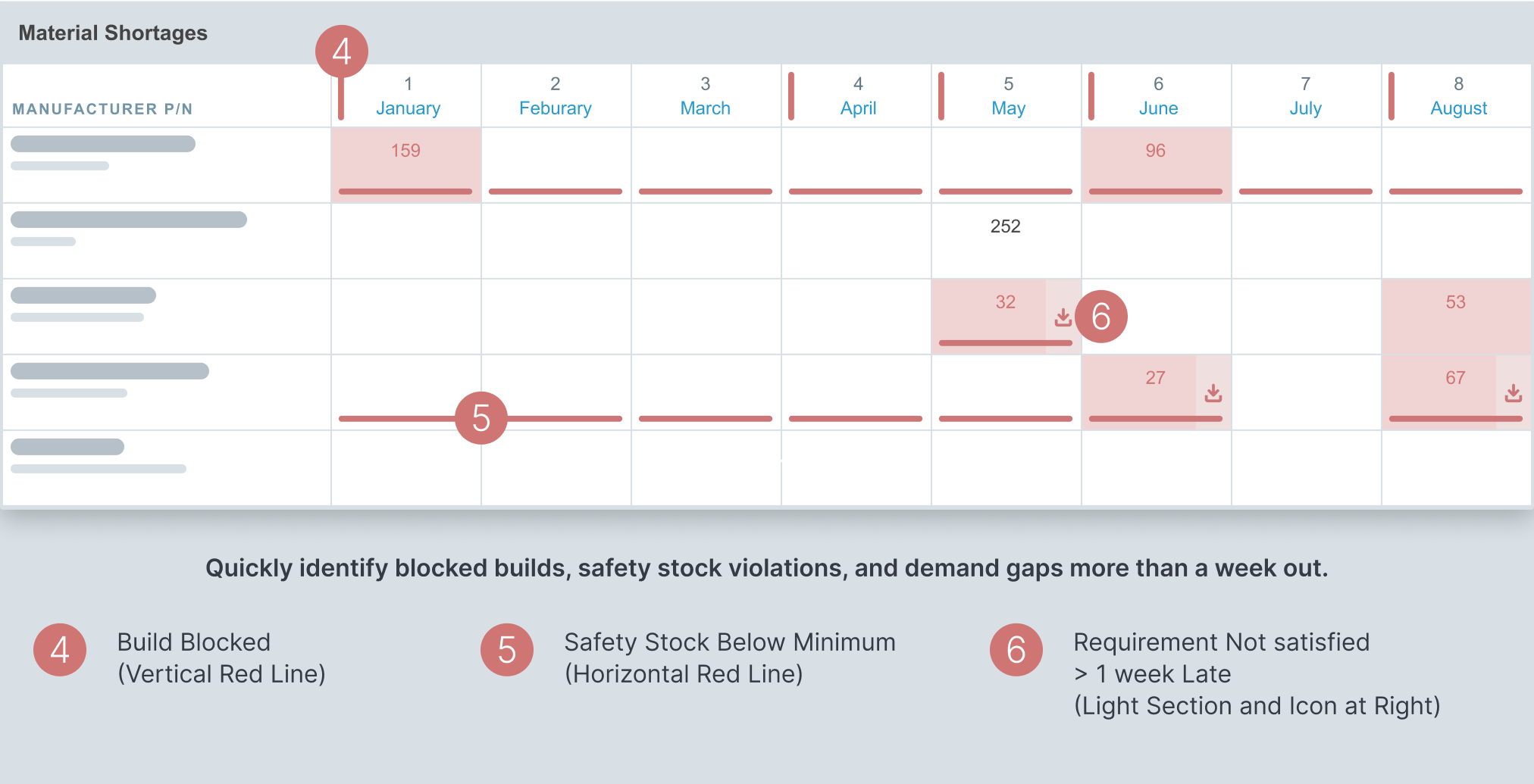This screenshot has height=784, width=1534.
Task: Click the number 4 badge above January
Action: click(342, 52)
